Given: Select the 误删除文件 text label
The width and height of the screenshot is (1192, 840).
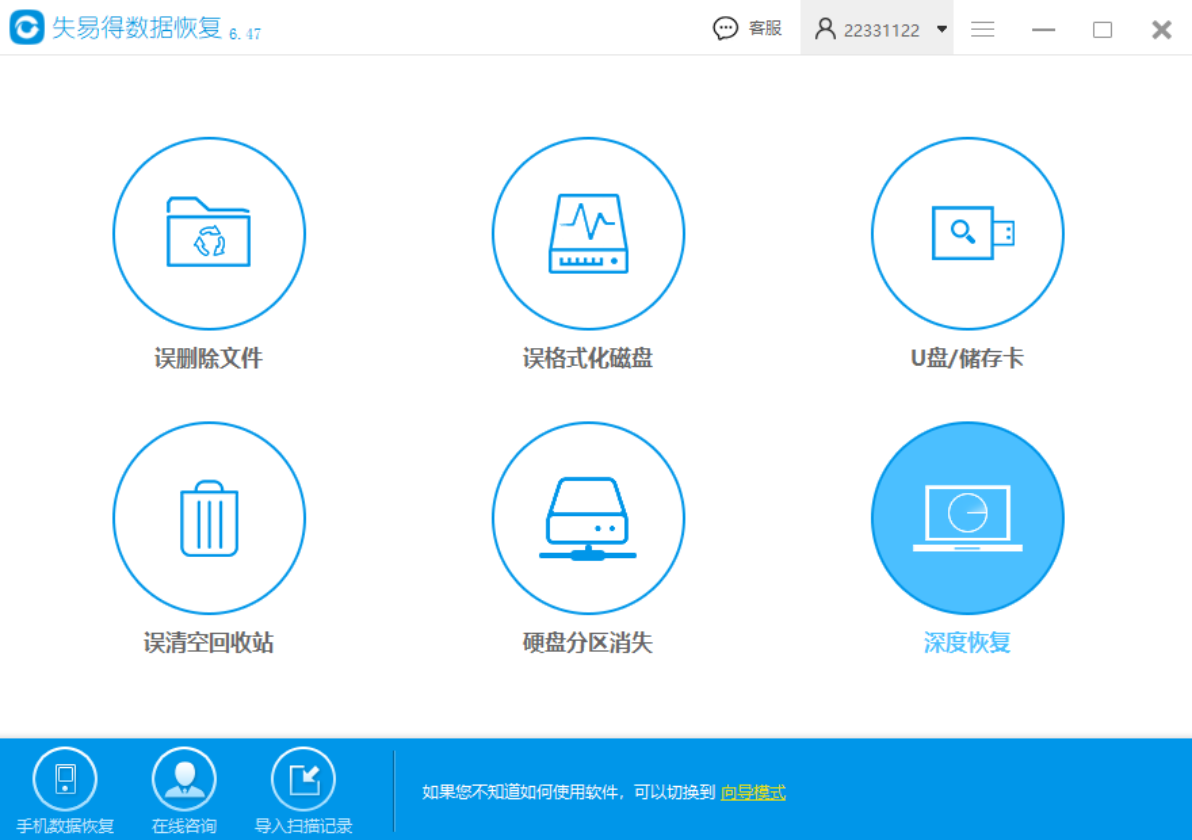Looking at the screenshot, I should (x=208, y=357).
